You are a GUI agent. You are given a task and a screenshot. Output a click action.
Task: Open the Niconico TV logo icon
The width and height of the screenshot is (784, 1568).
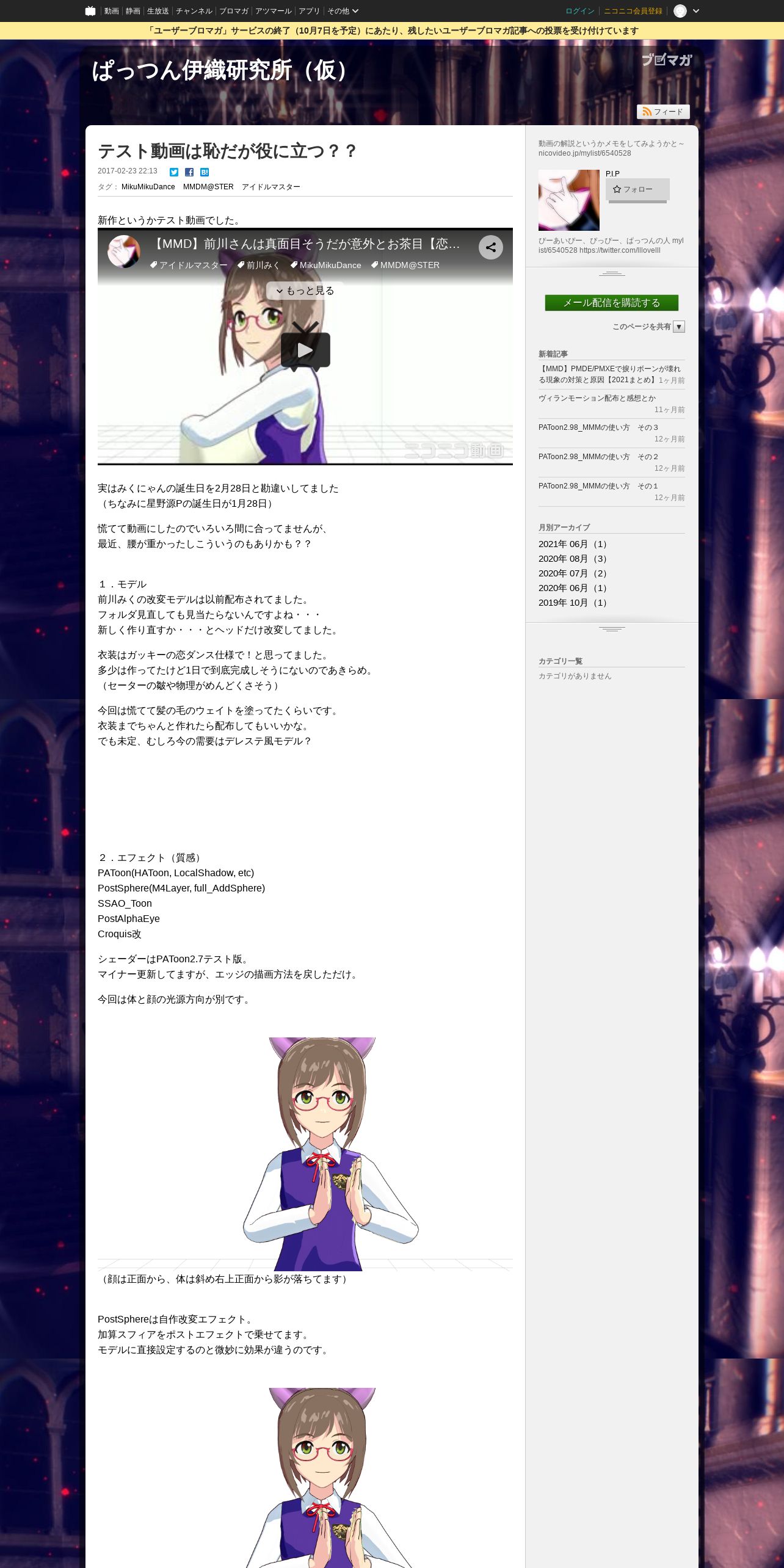click(90, 11)
